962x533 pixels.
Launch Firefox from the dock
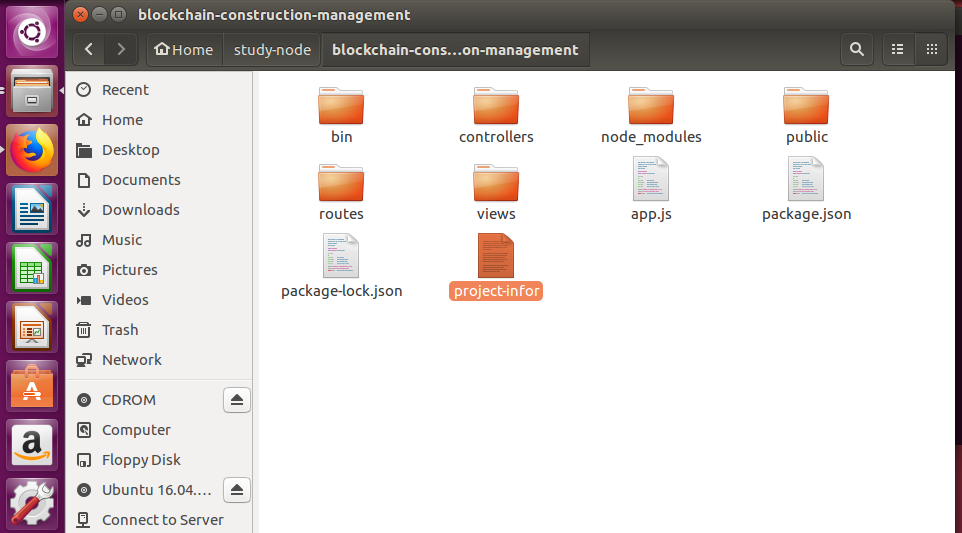click(32, 150)
